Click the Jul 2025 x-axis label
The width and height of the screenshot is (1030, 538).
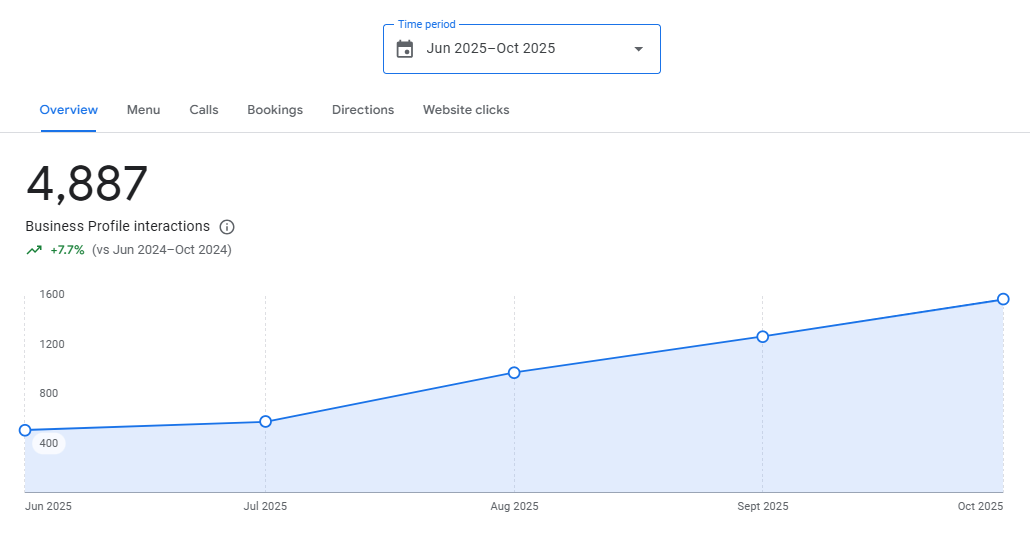tap(265, 506)
